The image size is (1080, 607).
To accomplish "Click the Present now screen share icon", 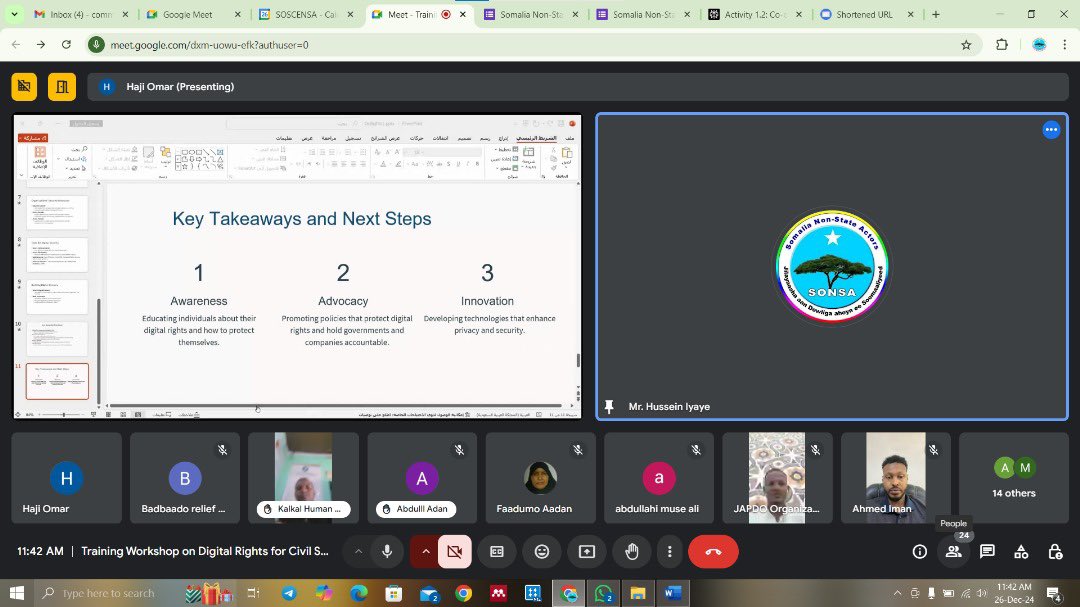I will click(587, 551).
